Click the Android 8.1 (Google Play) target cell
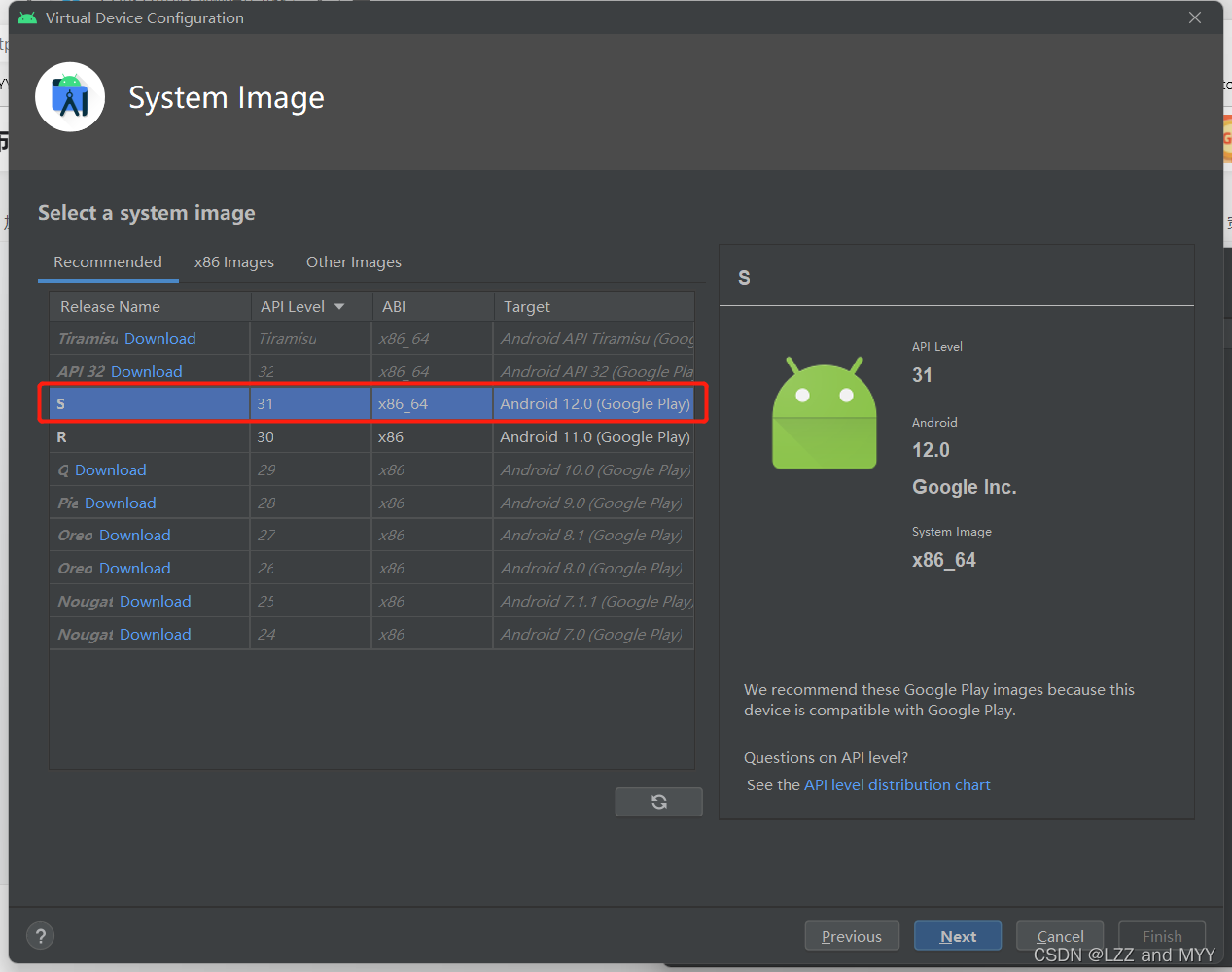This screenshot has height=972, width=1232. (594, 535)
